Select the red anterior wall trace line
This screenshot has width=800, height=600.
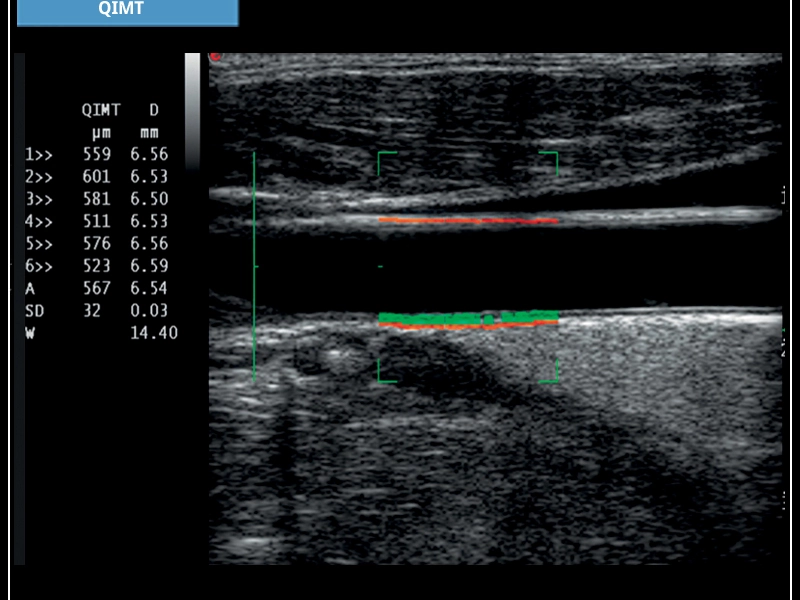click(467, 220)
